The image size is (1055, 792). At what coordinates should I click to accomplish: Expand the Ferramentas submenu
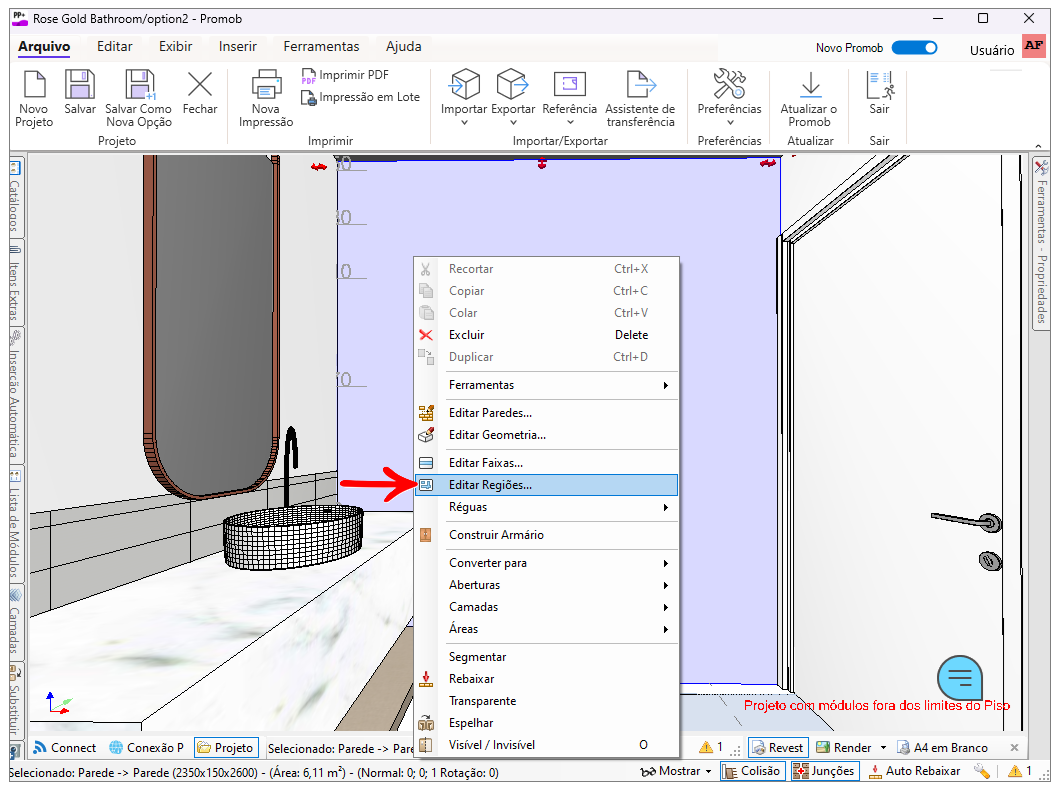point(546,386)
